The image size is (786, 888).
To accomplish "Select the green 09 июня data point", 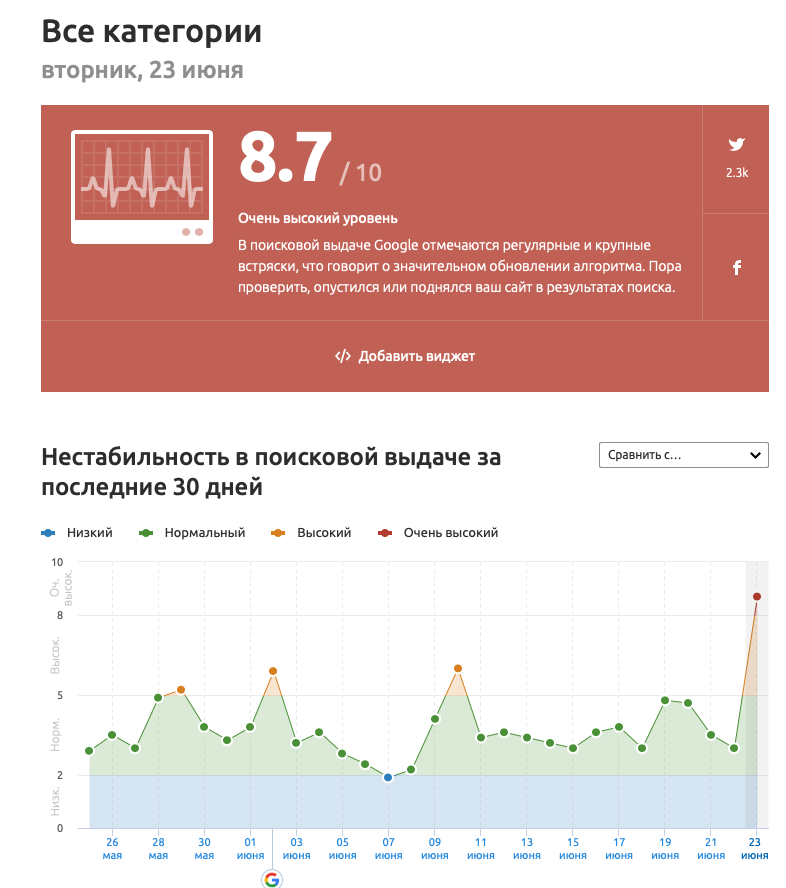I will point(435,719).
